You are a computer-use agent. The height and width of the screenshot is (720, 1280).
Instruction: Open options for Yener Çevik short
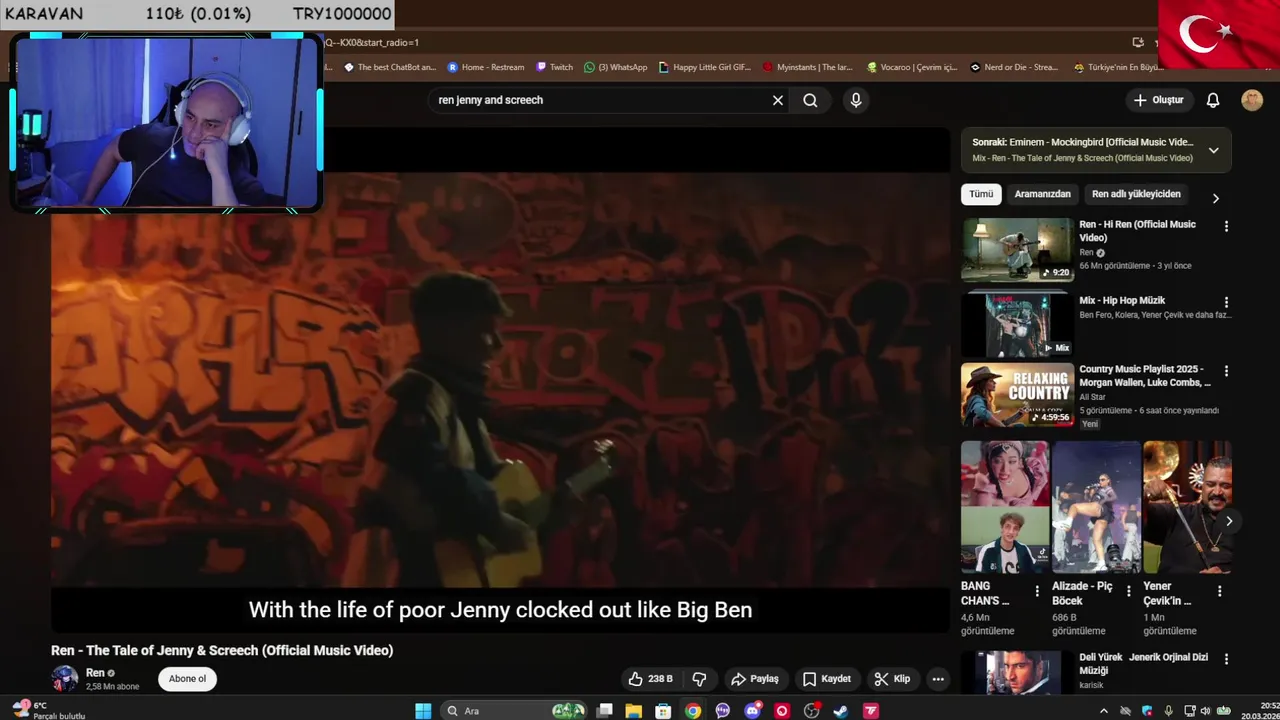1219,591
